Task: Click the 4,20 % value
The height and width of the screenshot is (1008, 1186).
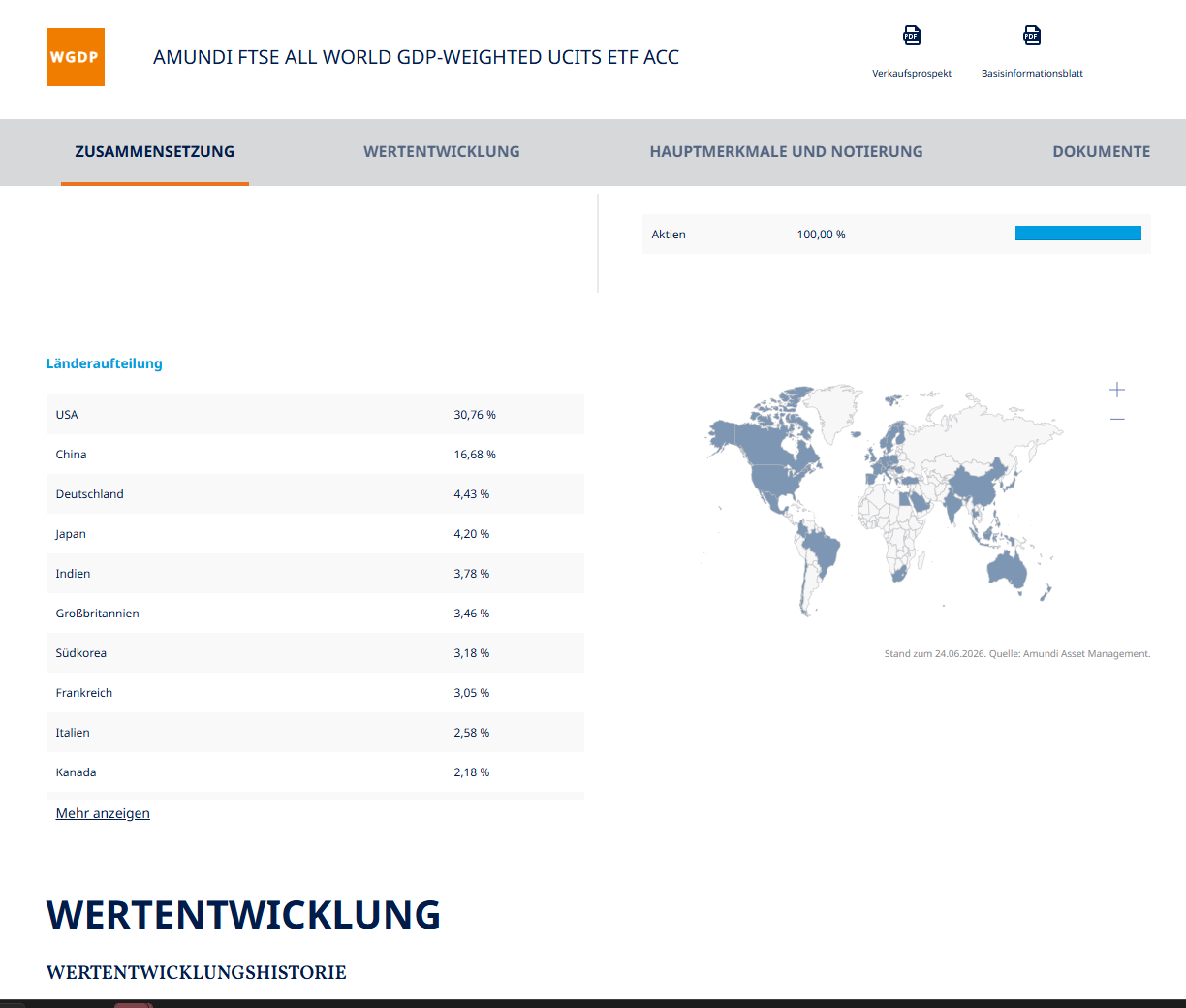Action: (472, 534)
